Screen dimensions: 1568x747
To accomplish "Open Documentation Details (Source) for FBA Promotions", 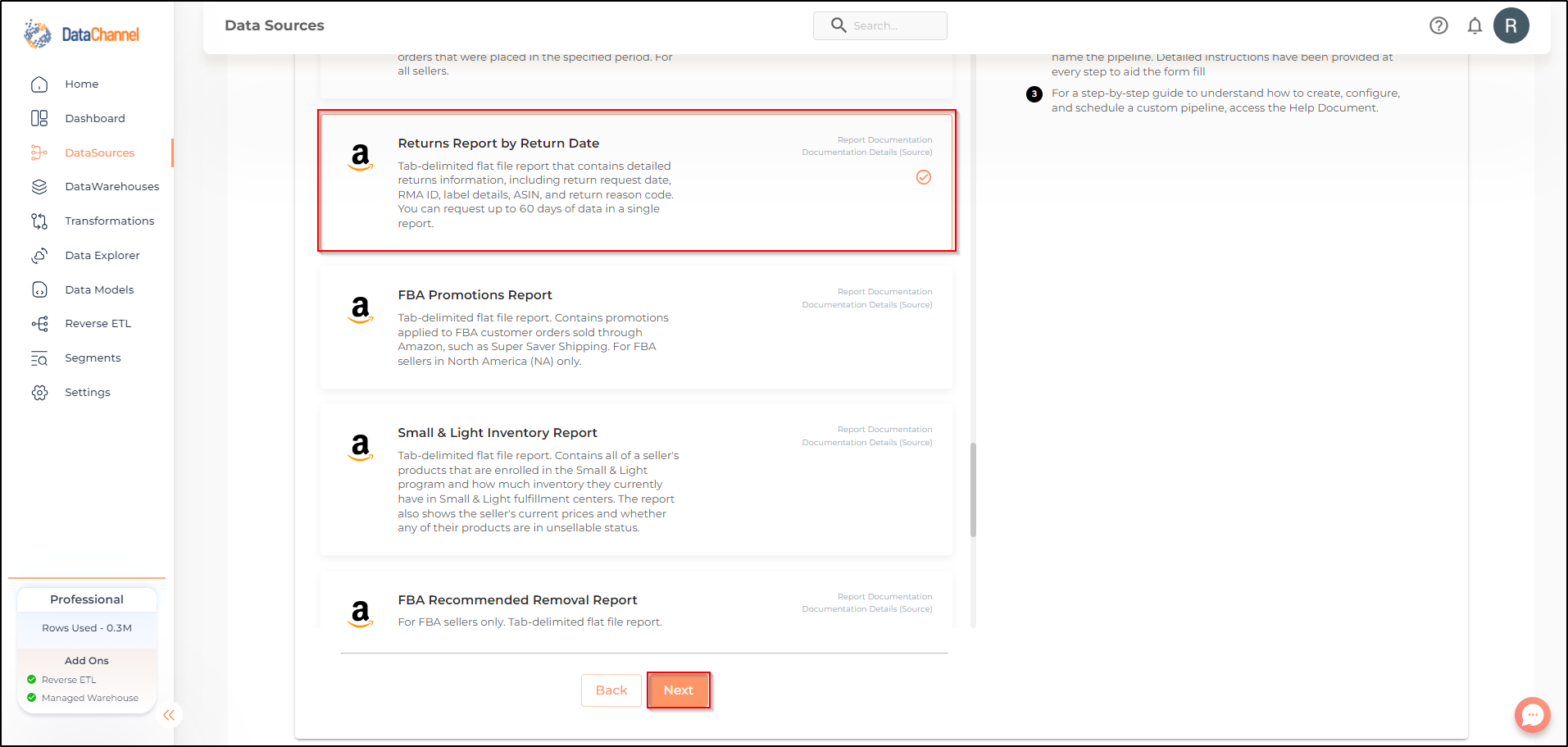I will point(867,305).
